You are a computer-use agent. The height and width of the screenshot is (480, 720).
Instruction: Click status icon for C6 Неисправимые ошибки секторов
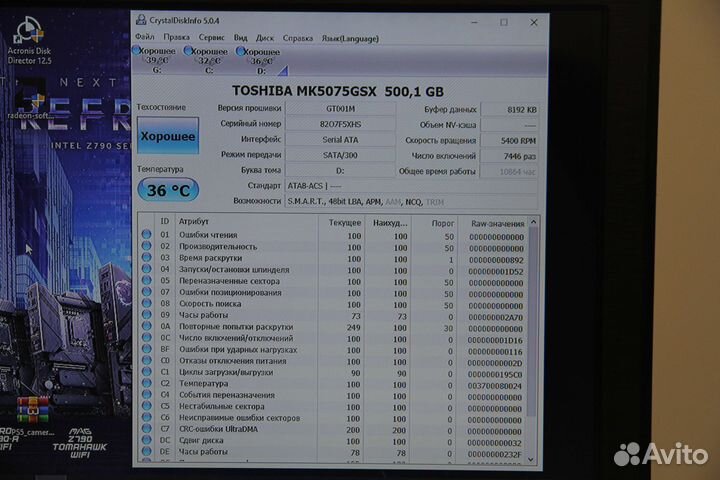click(146, 417)
